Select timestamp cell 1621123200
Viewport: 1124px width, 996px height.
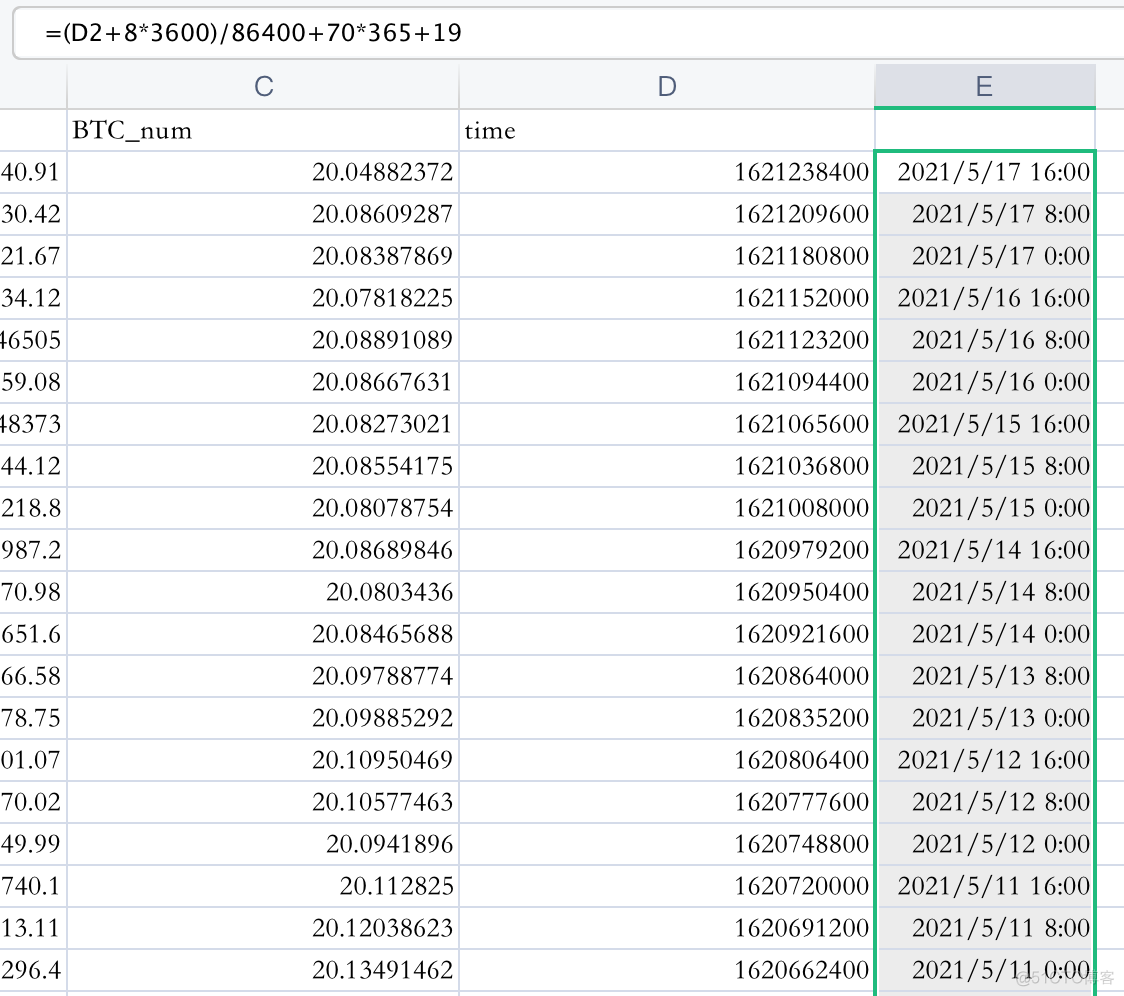click(667, 340)
